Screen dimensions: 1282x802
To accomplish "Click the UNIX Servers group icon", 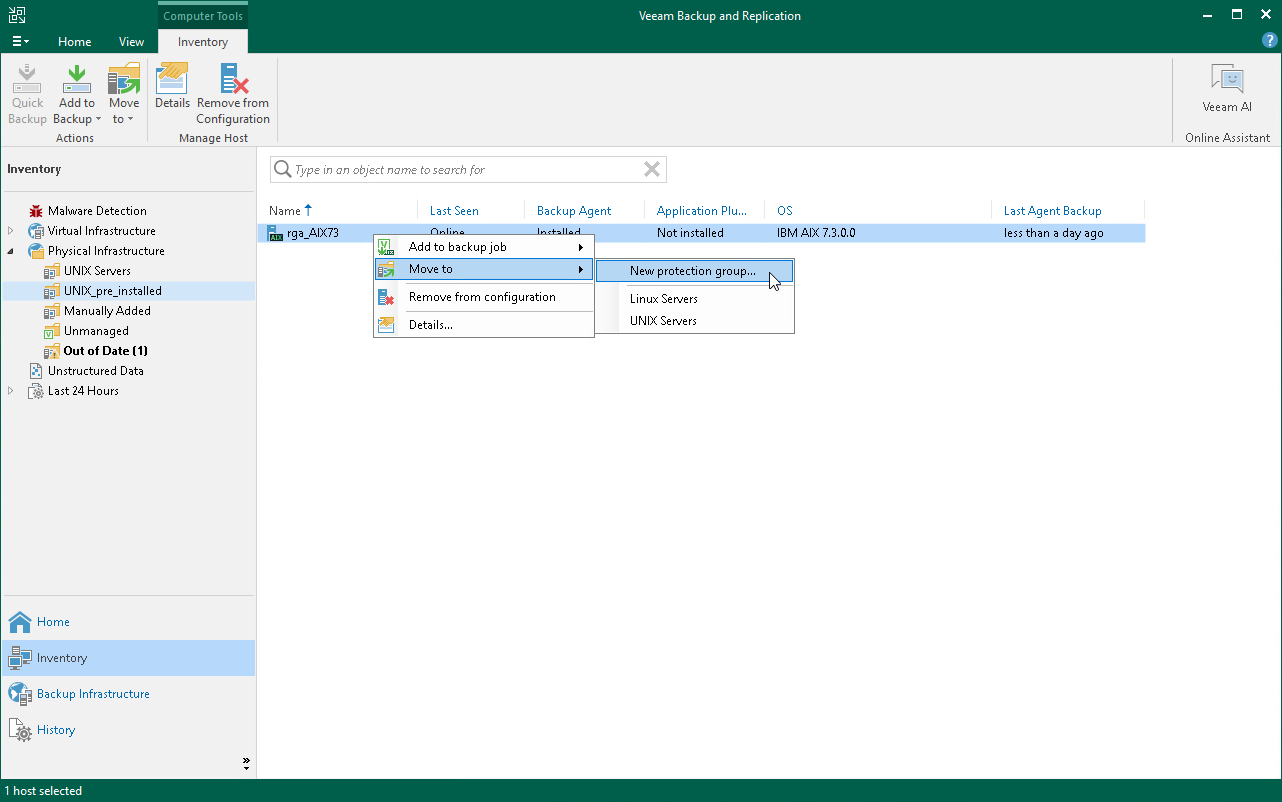I will point(52,271).
